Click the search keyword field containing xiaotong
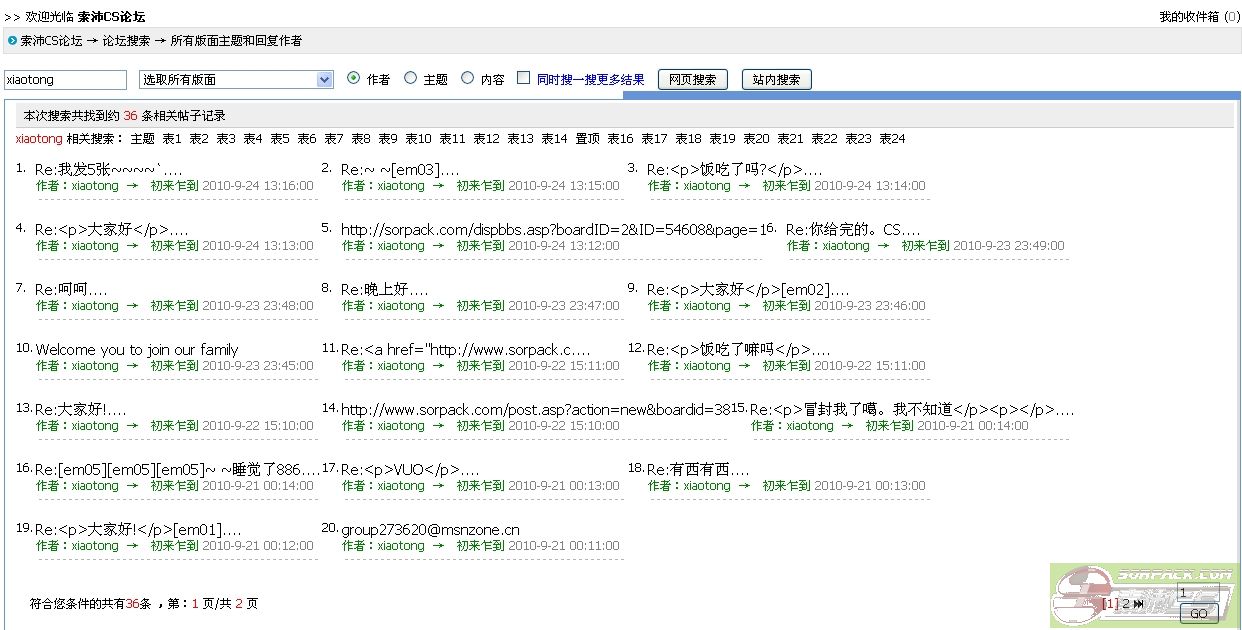This screenshot has height=630, width=1242. coord(65,79)
